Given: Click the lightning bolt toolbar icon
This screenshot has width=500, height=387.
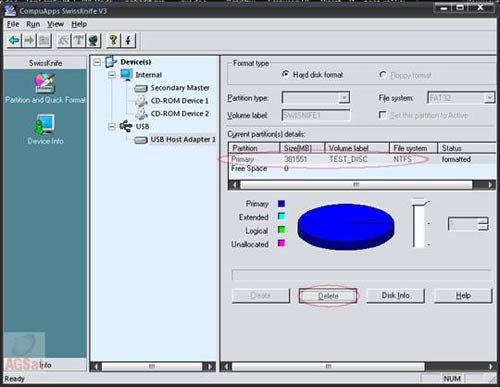Looking at the screenshot, I should [128, 41].
